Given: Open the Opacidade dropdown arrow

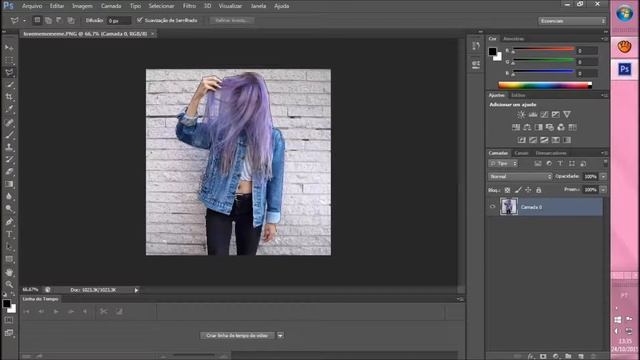Looking at the screenshot, I should [603, 176].
